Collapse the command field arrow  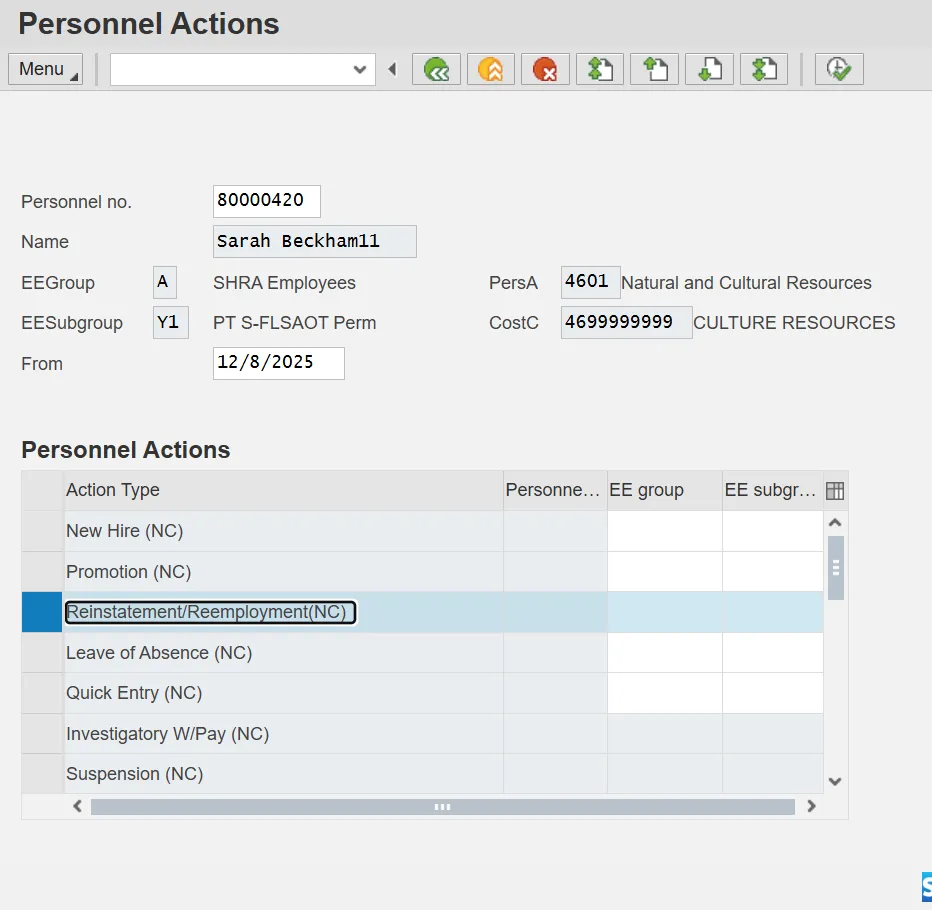point(392,69)
